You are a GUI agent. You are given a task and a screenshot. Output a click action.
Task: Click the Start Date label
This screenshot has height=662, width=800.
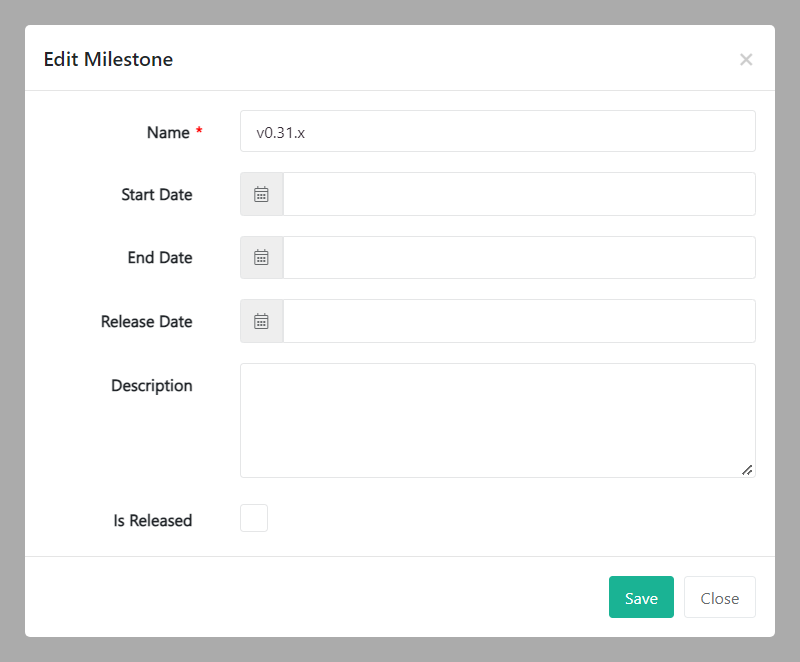pyautogui.click(x=156, y=195)
